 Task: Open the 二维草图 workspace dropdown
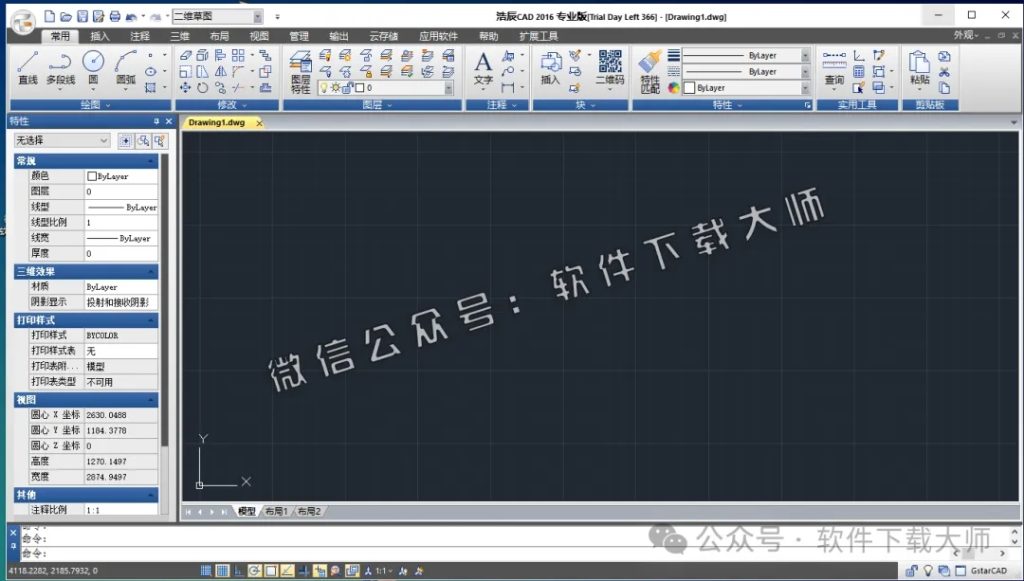(258, 16)
